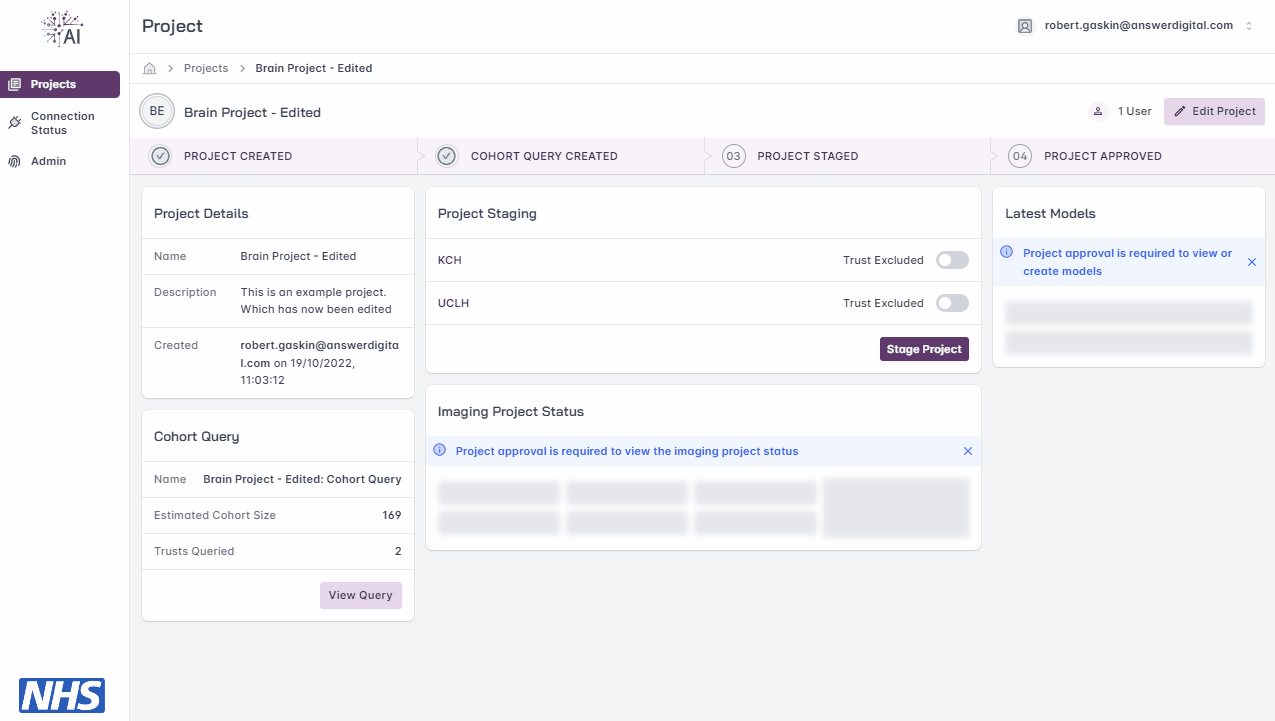Click the AI logo in the sidebar
The width and height of the screenshot is (1275, 721).
click(63, 28)
